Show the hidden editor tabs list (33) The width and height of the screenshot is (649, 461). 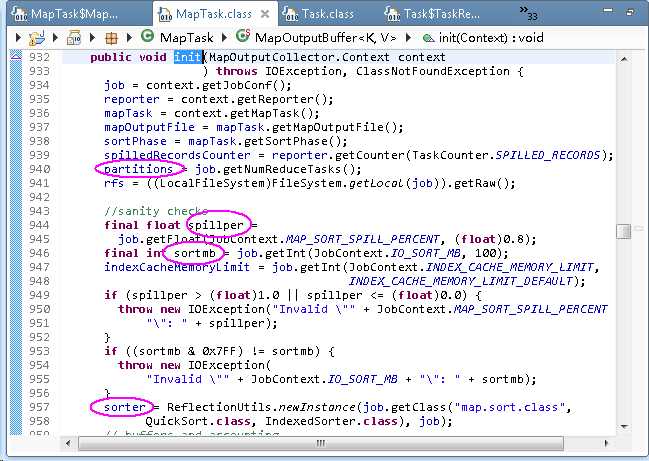pos(528,13)
